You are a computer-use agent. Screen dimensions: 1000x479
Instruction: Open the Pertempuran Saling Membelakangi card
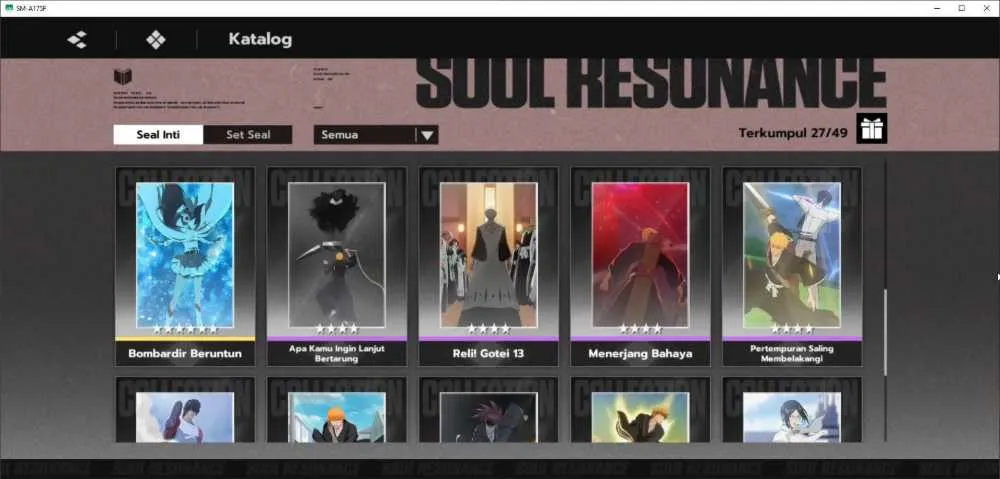(x=792, y=267)
